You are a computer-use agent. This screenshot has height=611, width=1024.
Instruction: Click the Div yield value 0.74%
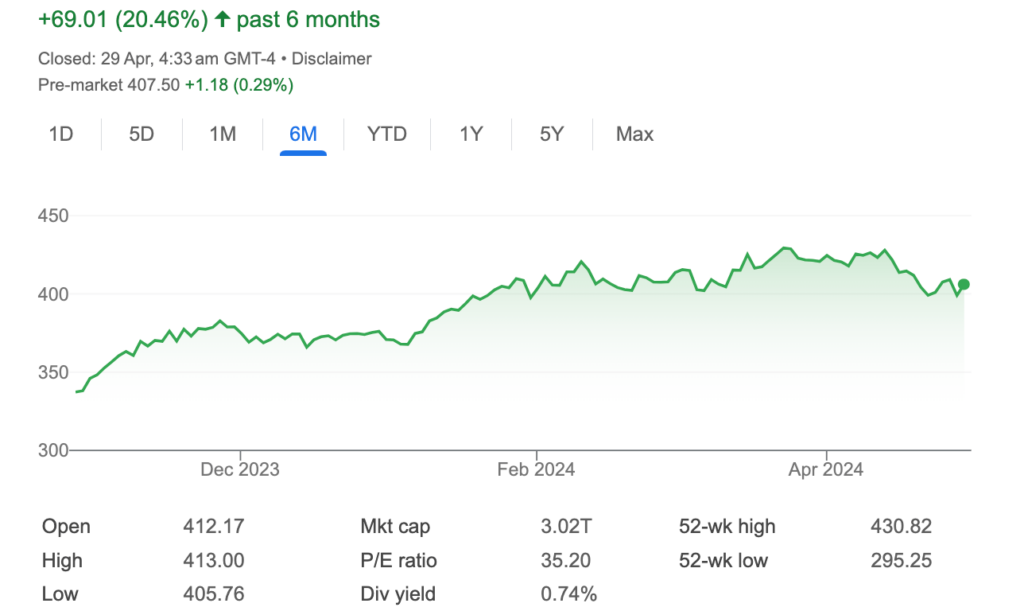(568, 594)
